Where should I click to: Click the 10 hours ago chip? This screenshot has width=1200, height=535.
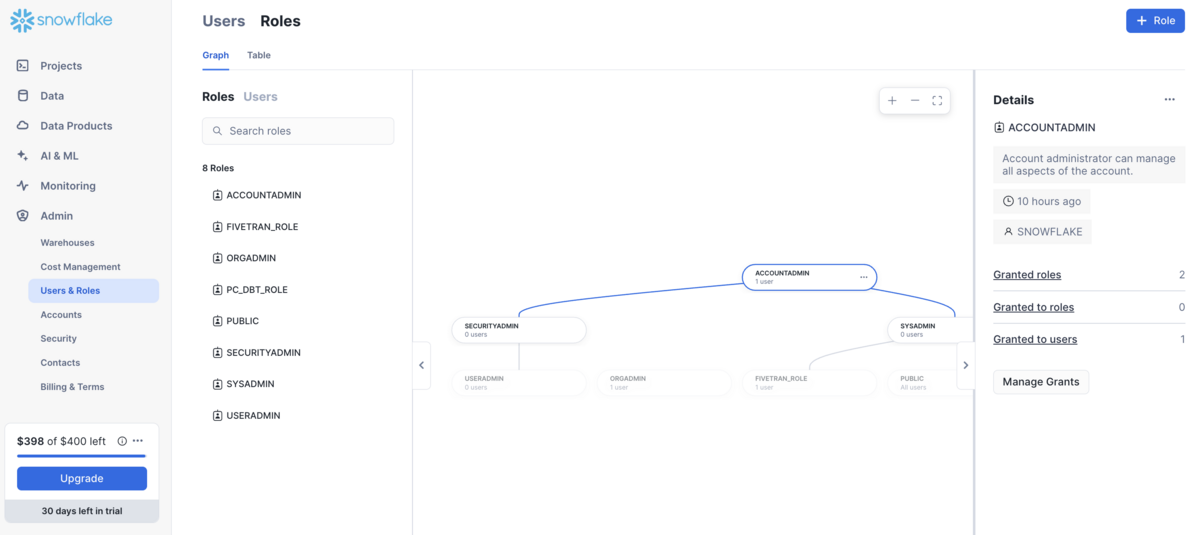1042,201
